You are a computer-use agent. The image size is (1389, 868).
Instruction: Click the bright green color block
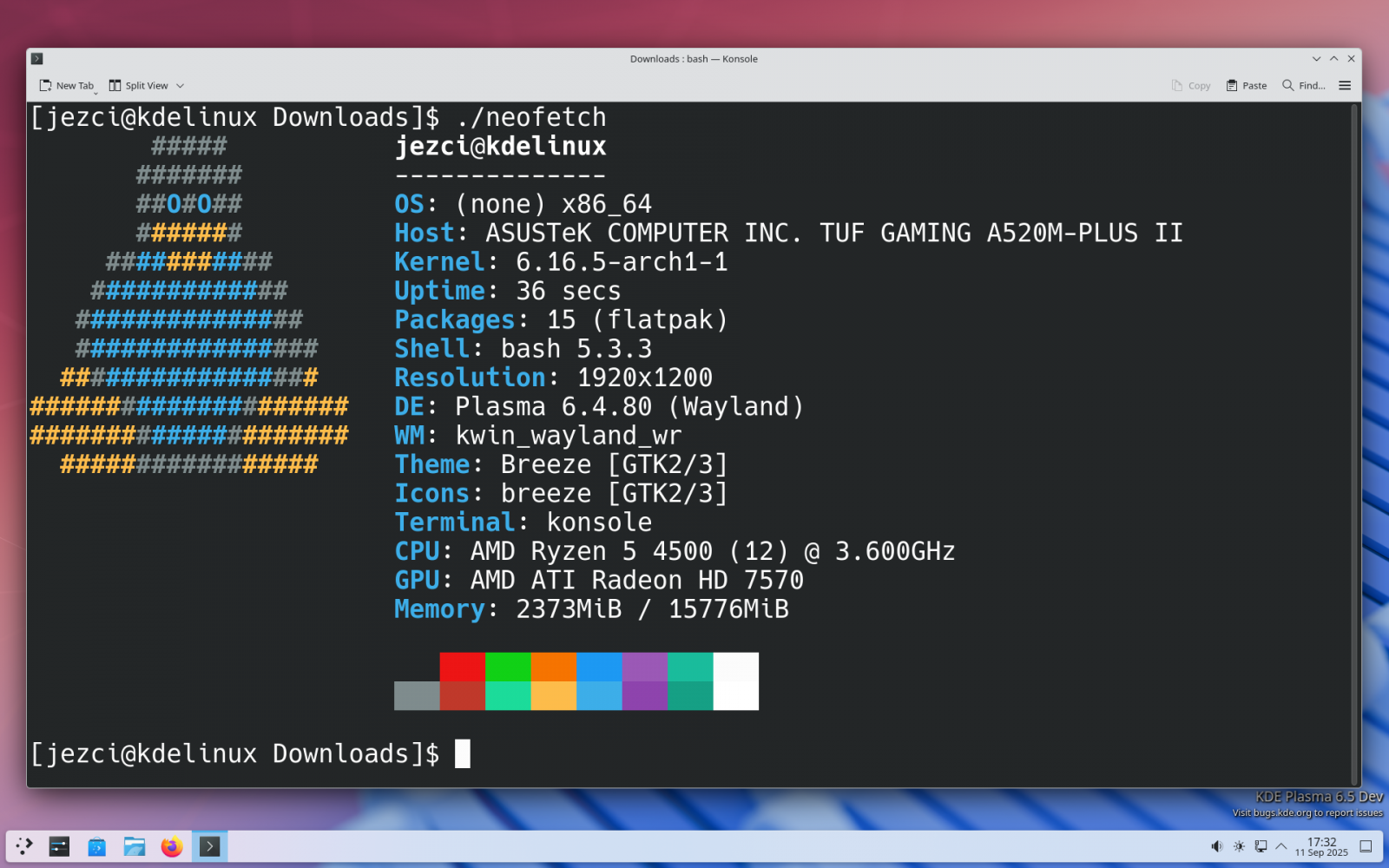(x=508, y=667)
